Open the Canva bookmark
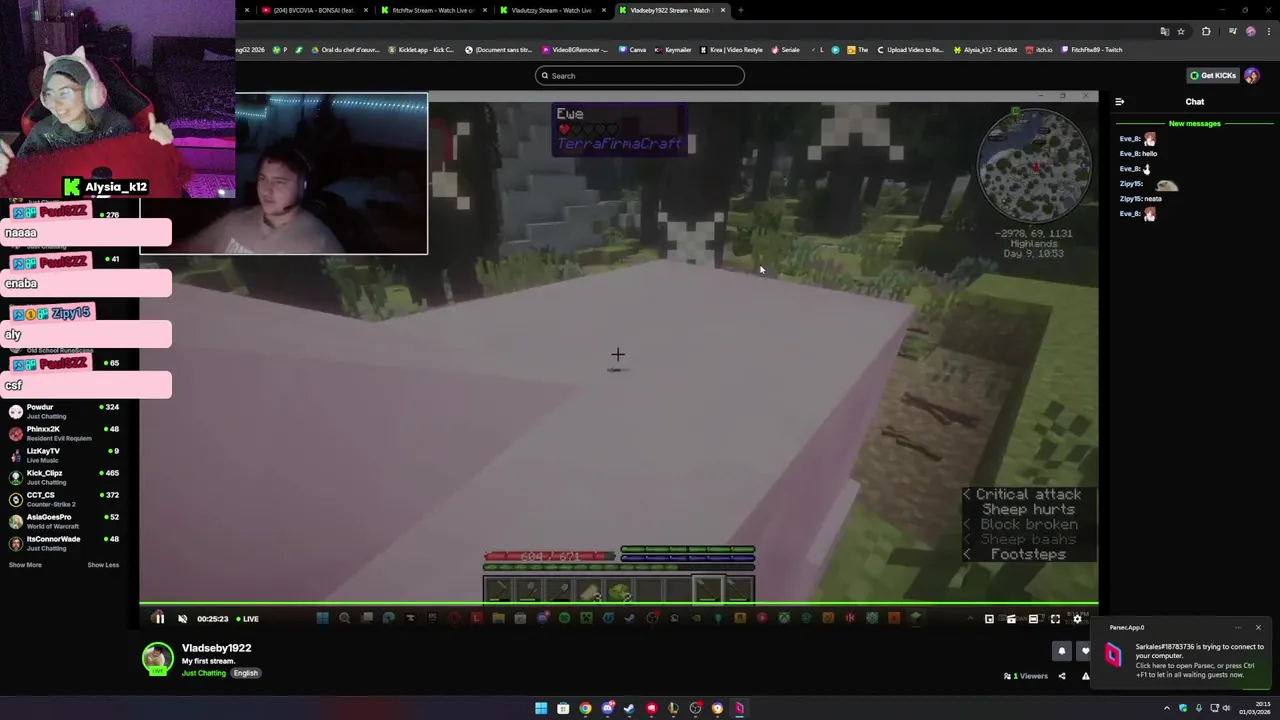This screenshot has height=720, width=1280. click(x=632, y=50)
